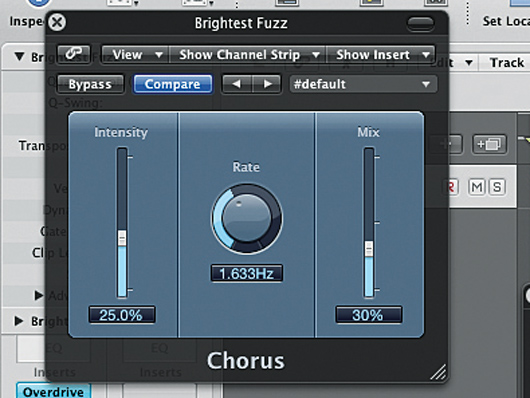Close the Brightest Fuzz plugin window
The width and height of the screenshot is (530, 398).
click(x=57, y=23)
